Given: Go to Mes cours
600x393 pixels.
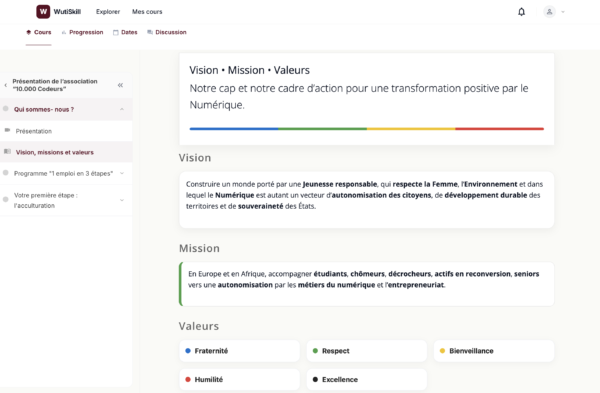Looking at the screenshot, I should 147,12.
